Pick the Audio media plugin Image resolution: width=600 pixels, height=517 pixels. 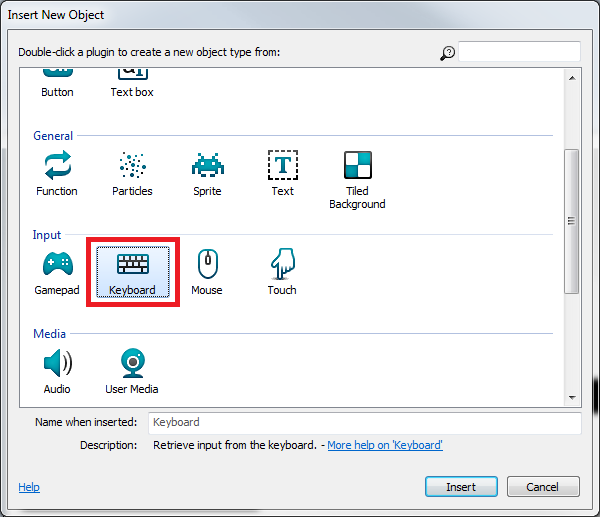pyautogui.click(x=57, y=372)
